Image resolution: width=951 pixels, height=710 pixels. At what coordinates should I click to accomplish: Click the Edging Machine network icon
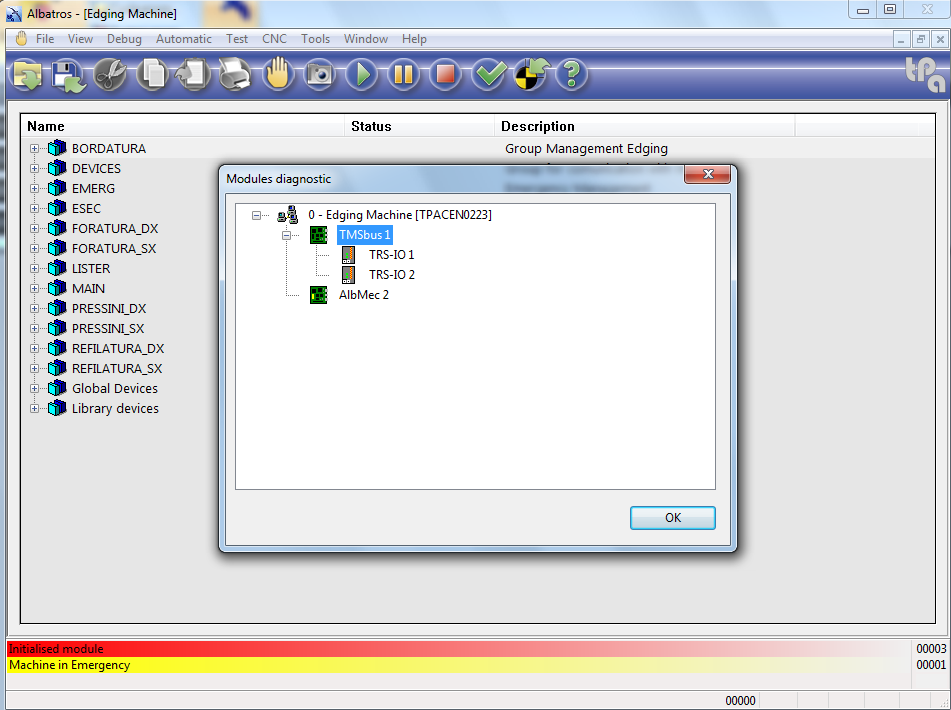[288, 215]
